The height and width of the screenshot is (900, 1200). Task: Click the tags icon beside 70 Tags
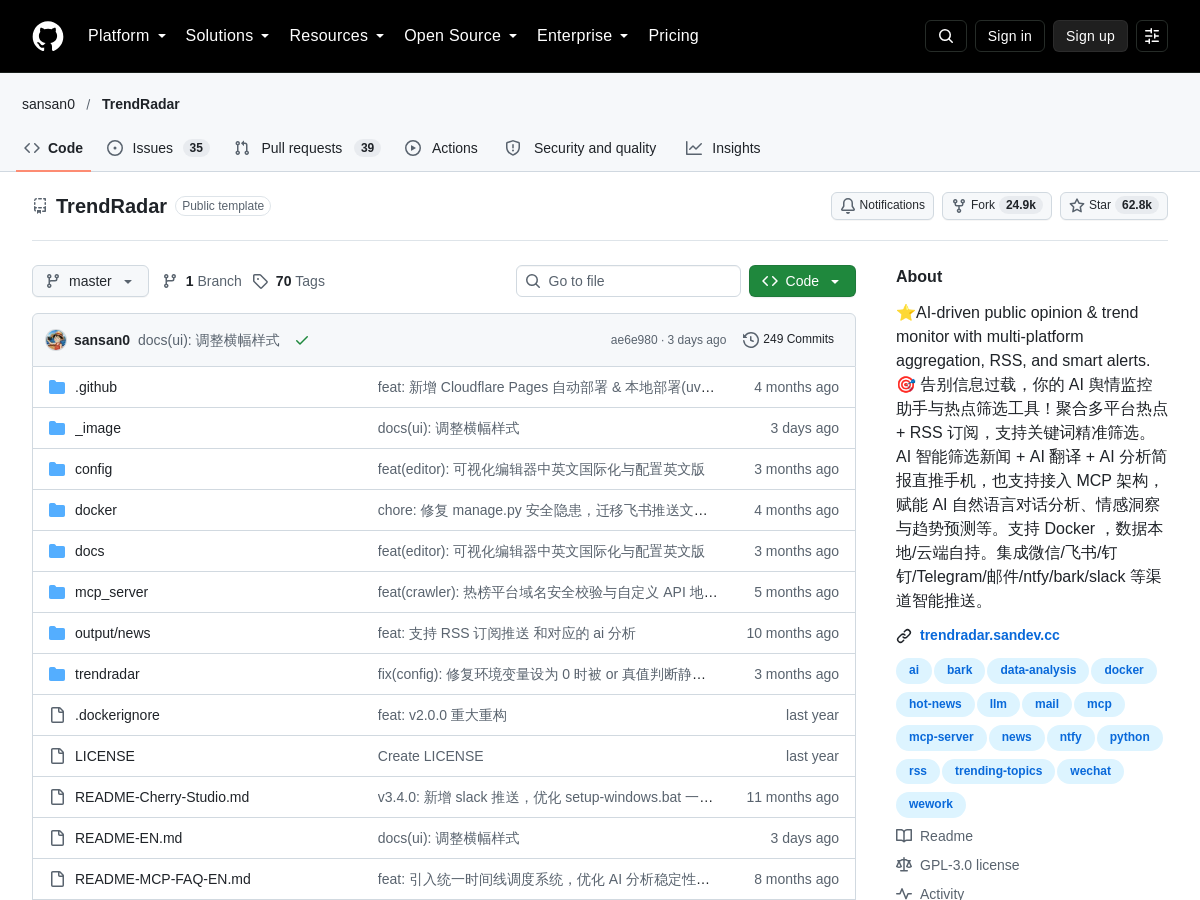[x=260, y=281]
